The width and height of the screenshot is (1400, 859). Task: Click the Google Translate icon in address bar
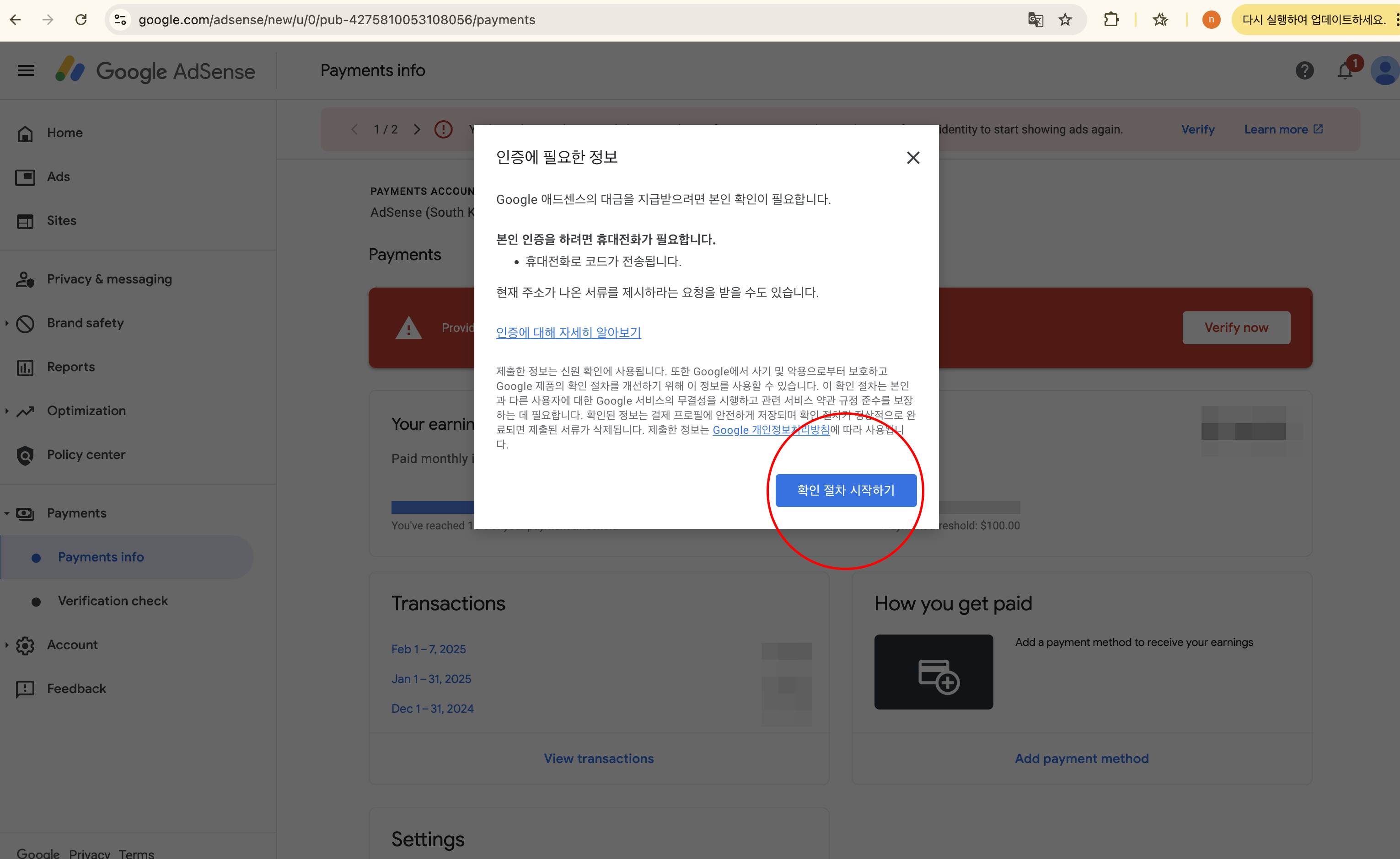(1035, 20)
